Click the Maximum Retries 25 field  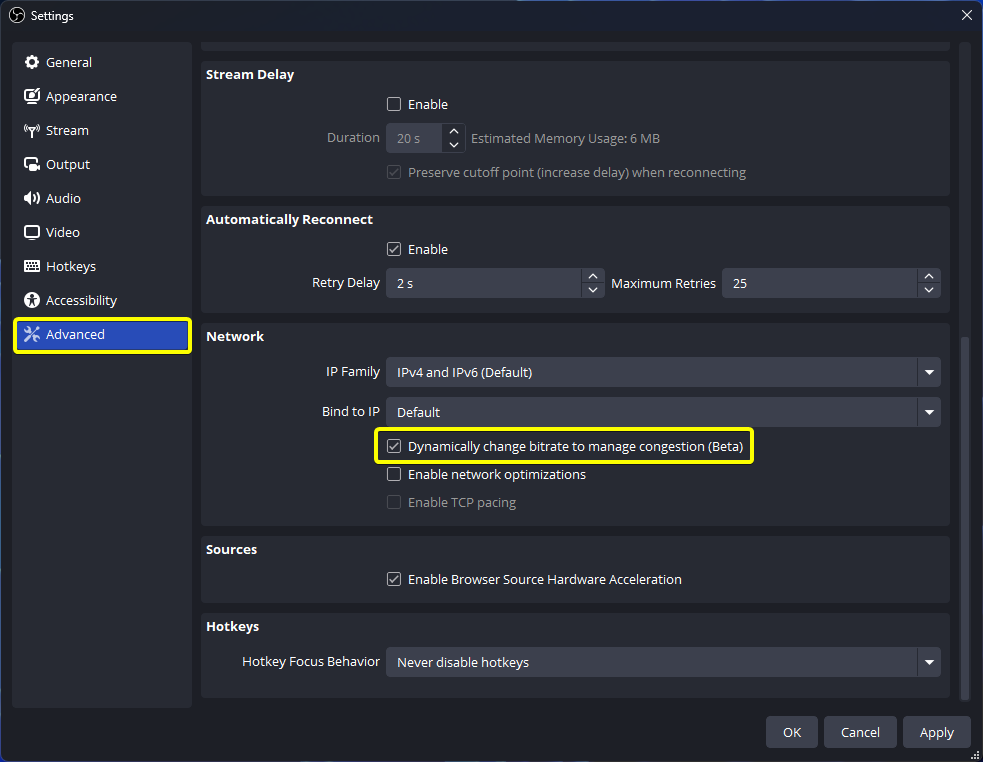tap(820, 283)
